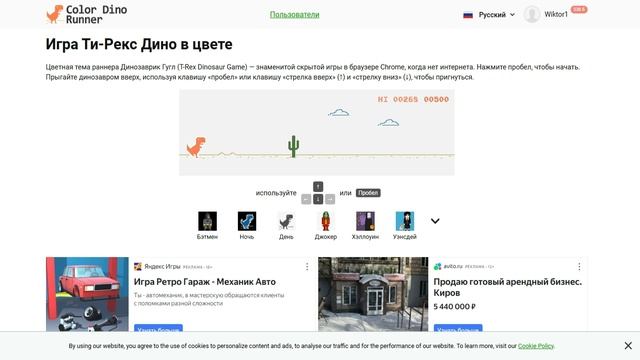
Task: Click the Яндекс Игры ad description text
Action: click(x=209, y=299)
